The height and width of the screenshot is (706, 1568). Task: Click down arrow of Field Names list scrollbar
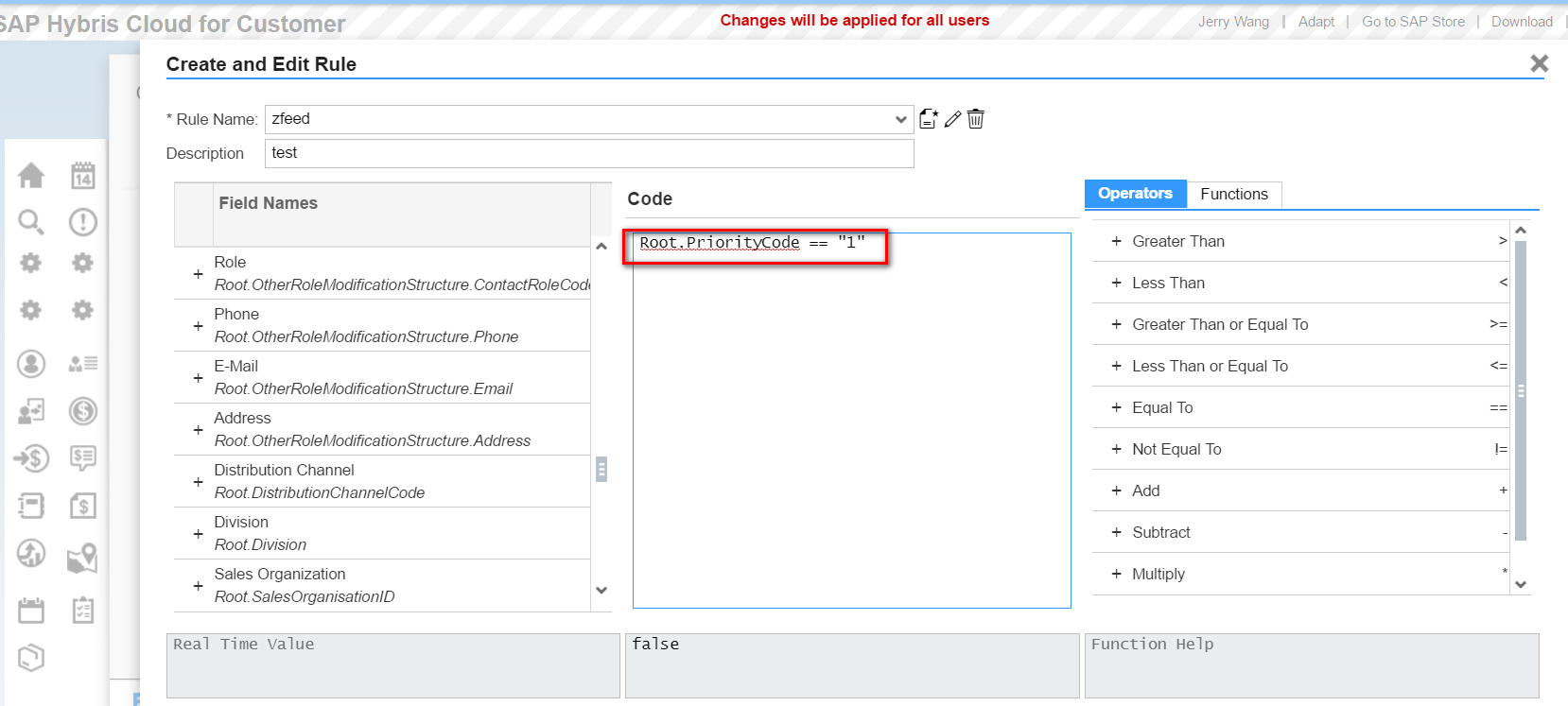[x=601, y=590]
